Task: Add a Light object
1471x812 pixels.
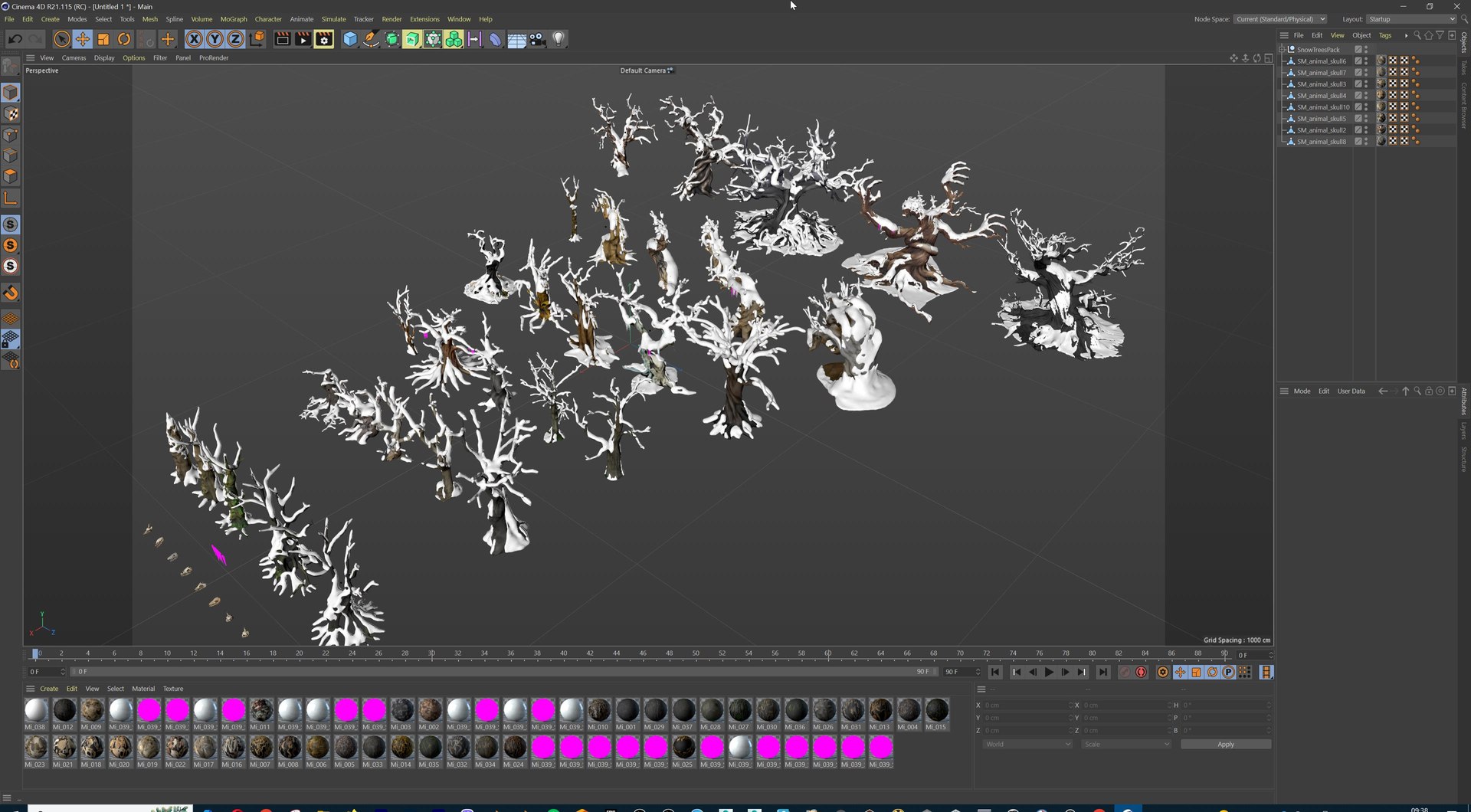Action: [x=559, y=39]
